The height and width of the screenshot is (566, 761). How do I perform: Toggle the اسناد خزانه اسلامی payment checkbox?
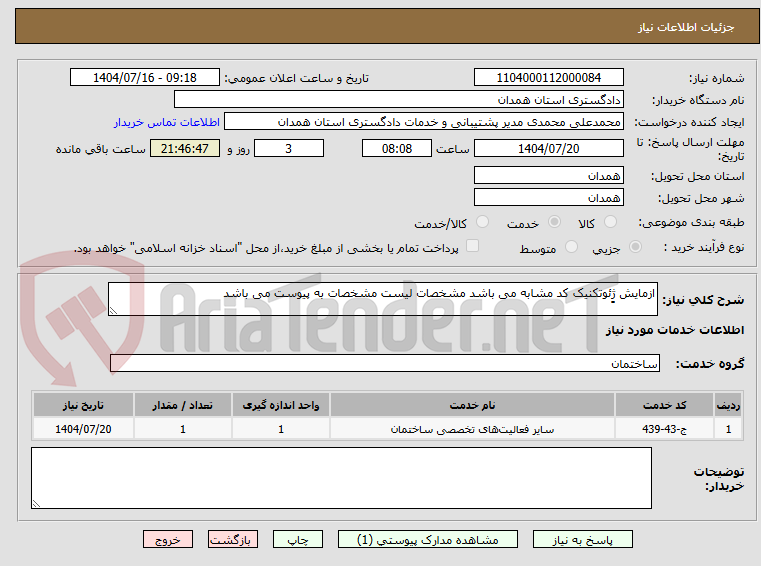[472, 246]
